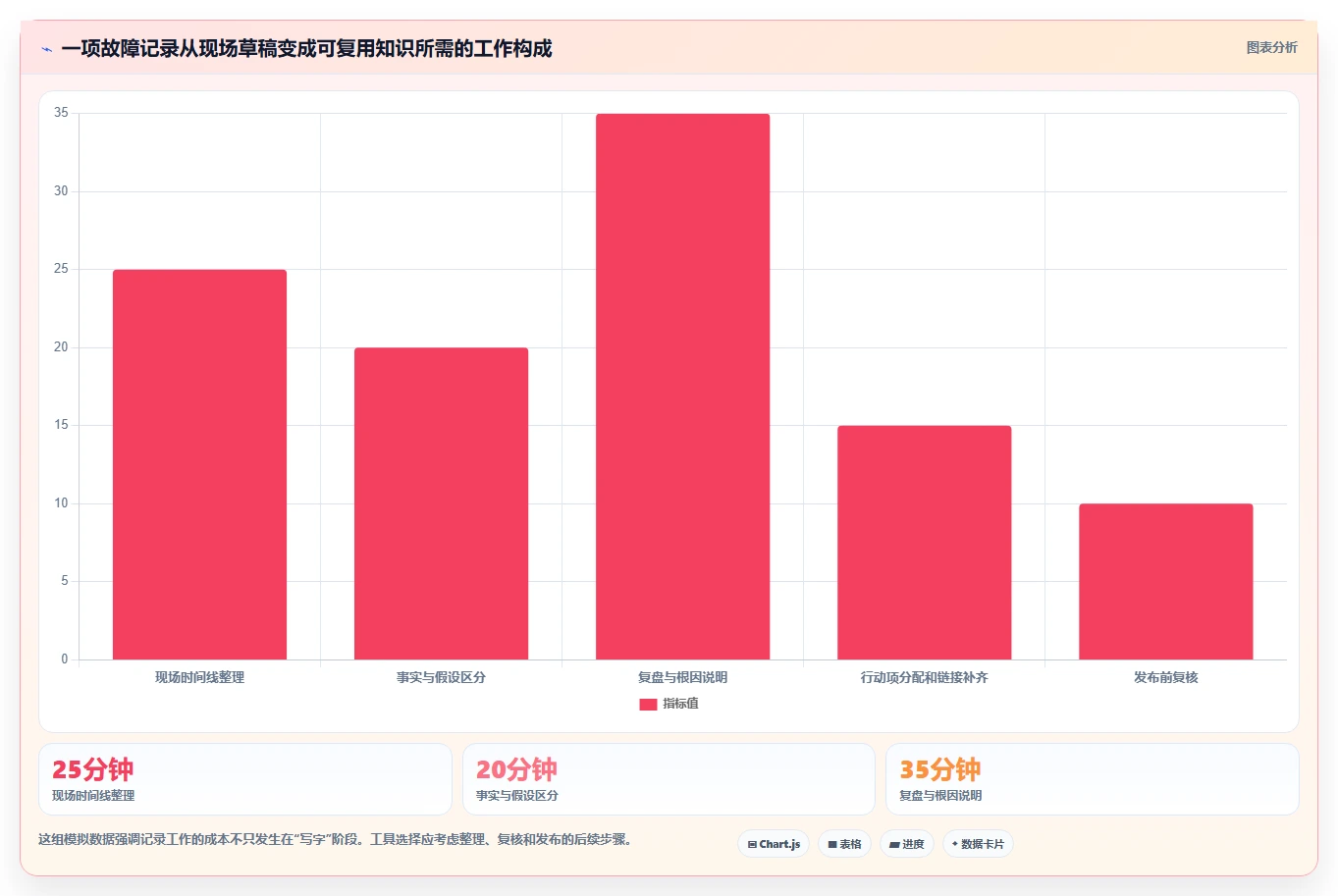Select the Chart.js view chip

(x=774, y=844)
